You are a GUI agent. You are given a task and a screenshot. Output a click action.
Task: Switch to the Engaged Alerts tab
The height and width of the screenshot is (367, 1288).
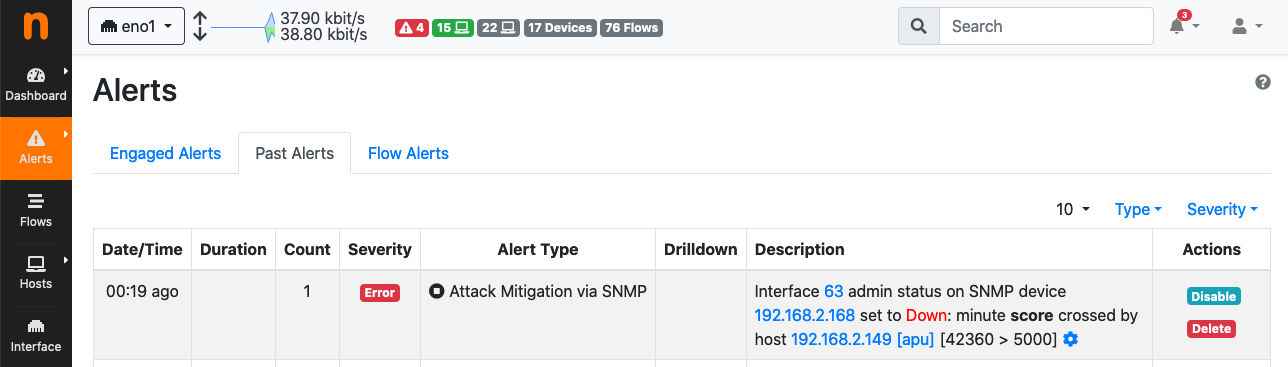click(165, 153)
